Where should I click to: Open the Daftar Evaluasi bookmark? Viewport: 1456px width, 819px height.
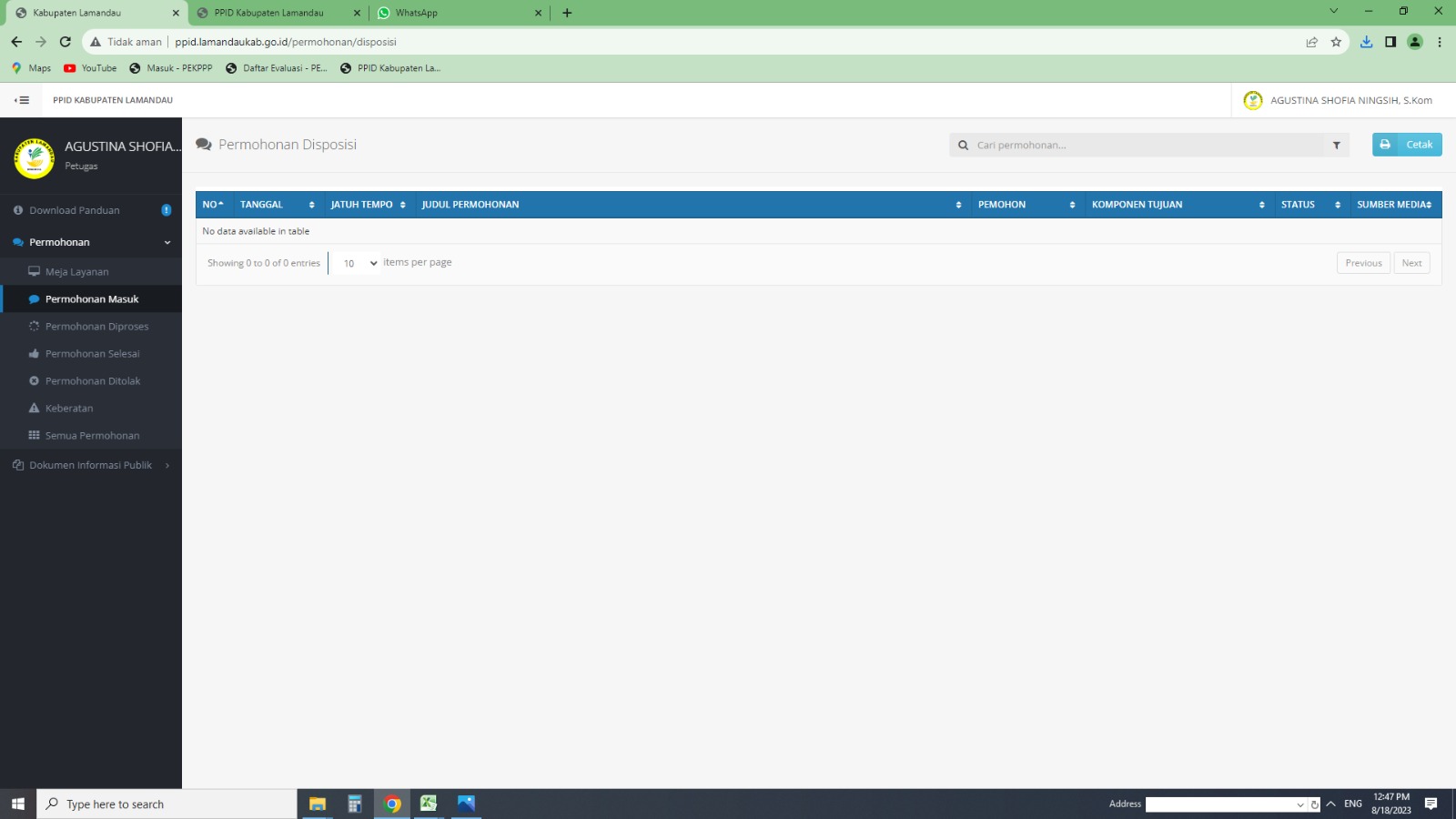[x=277, y=68]
